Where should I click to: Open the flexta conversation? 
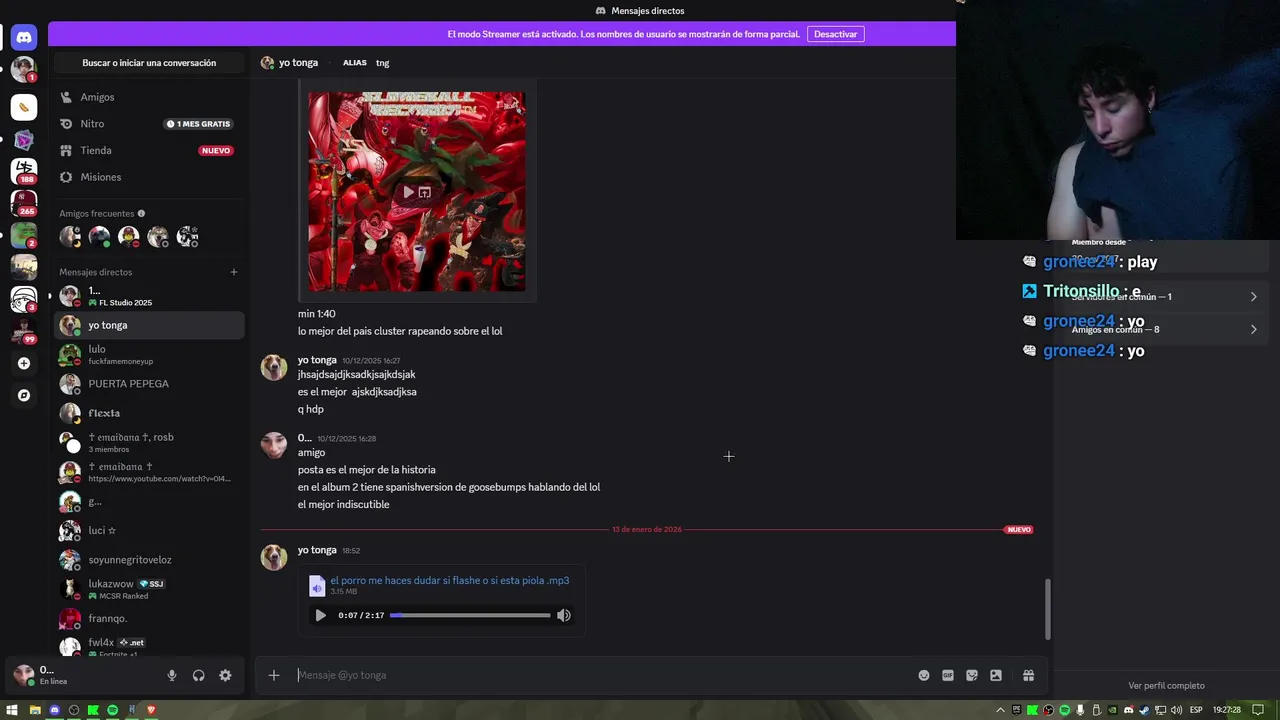point(148,413)
